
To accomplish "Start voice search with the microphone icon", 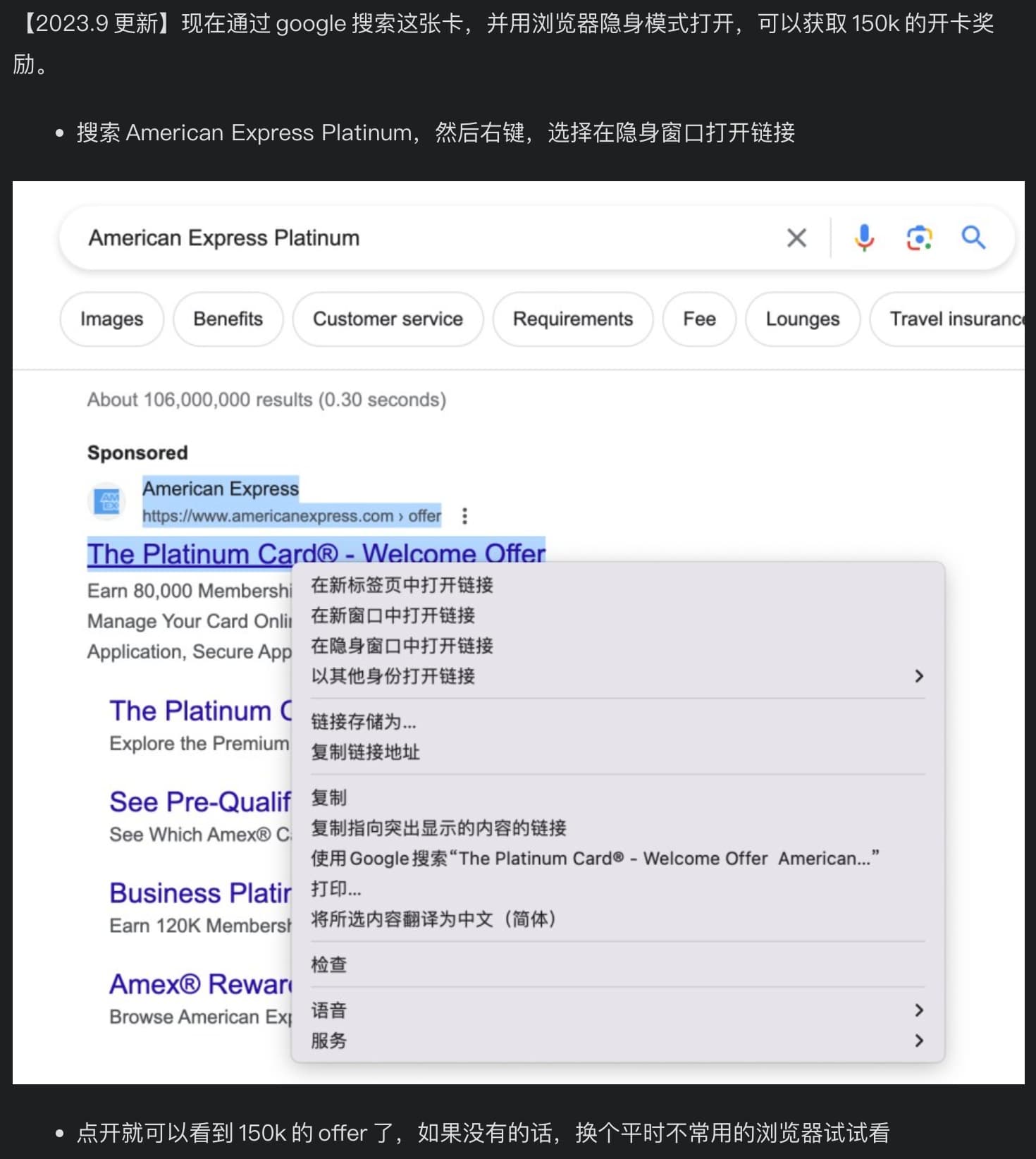I will [x=864, y=238].
